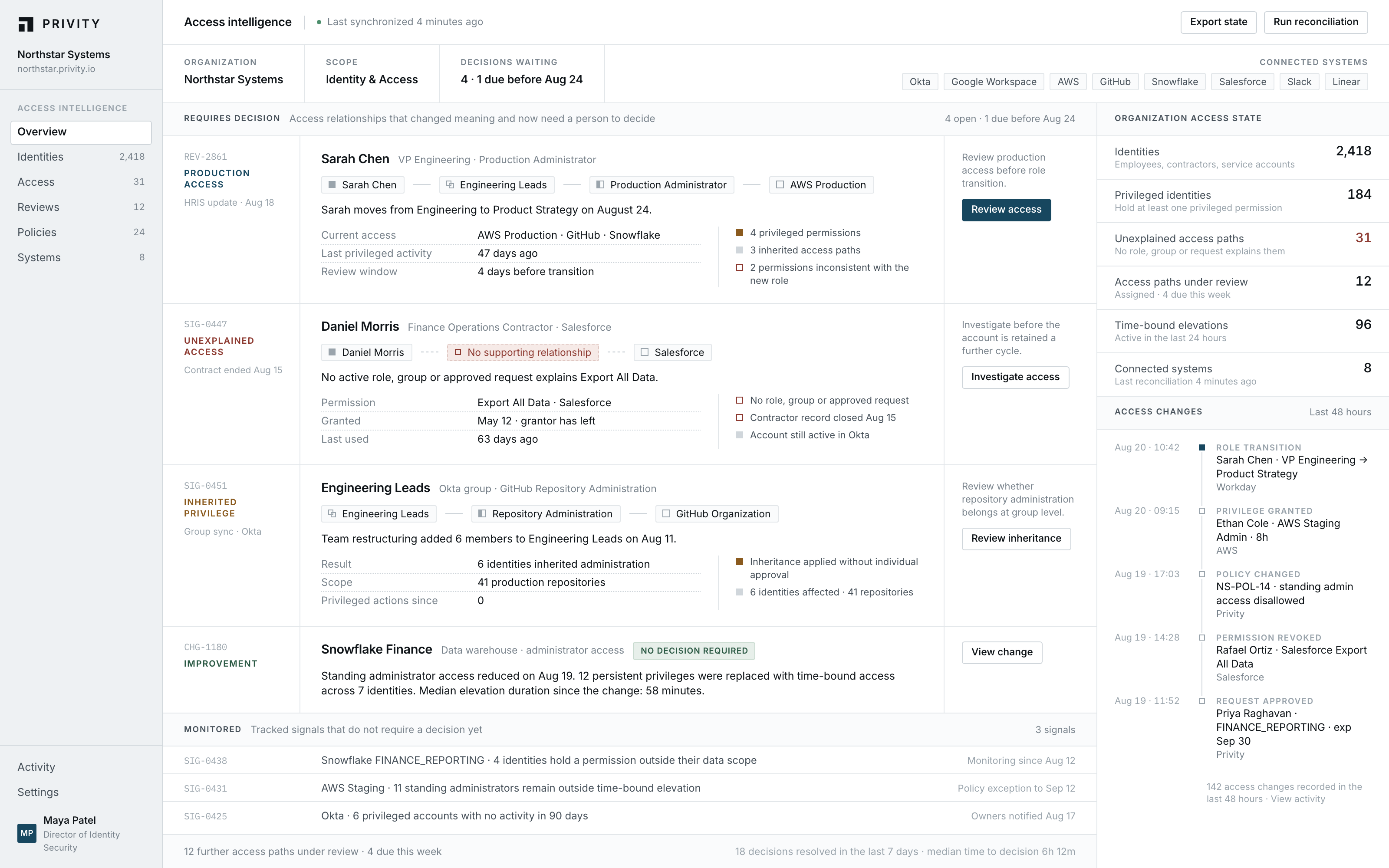Viewport: 1389px width, 868px height.
Task: Run reconciliation
Action: [x=1316, y=23]
